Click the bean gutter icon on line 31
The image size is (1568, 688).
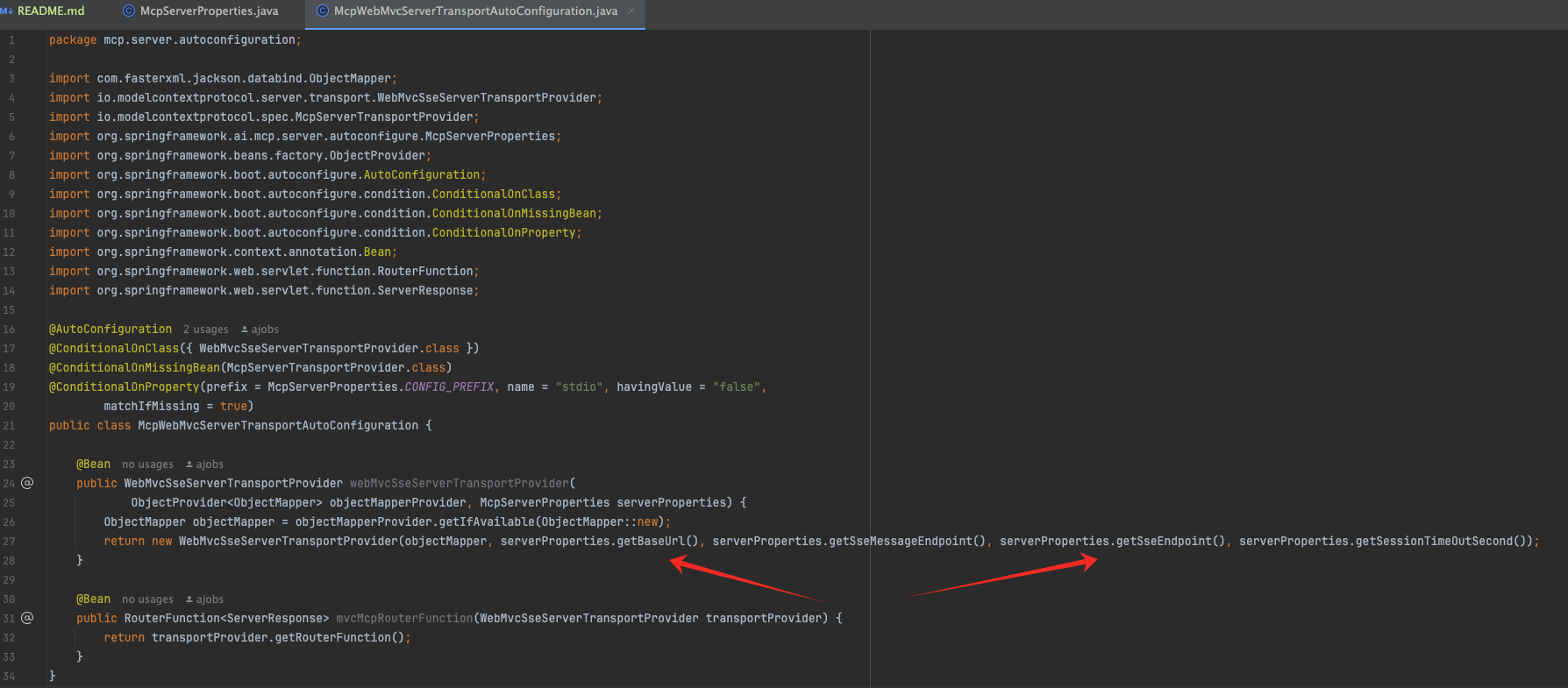click(x=27, y=618)
